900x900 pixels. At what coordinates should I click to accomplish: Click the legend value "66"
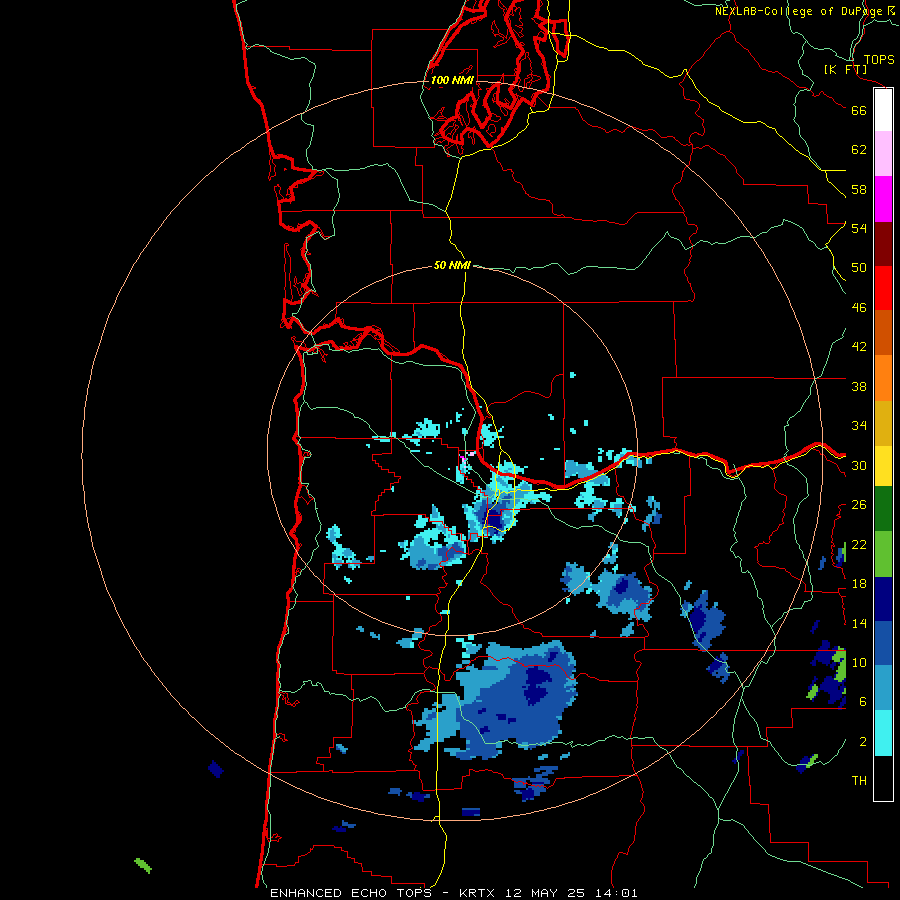click(859, 110)
